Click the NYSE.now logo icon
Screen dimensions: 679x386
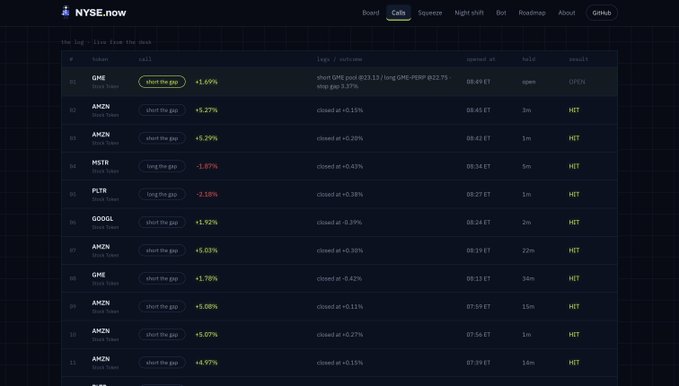click(65, 12)
